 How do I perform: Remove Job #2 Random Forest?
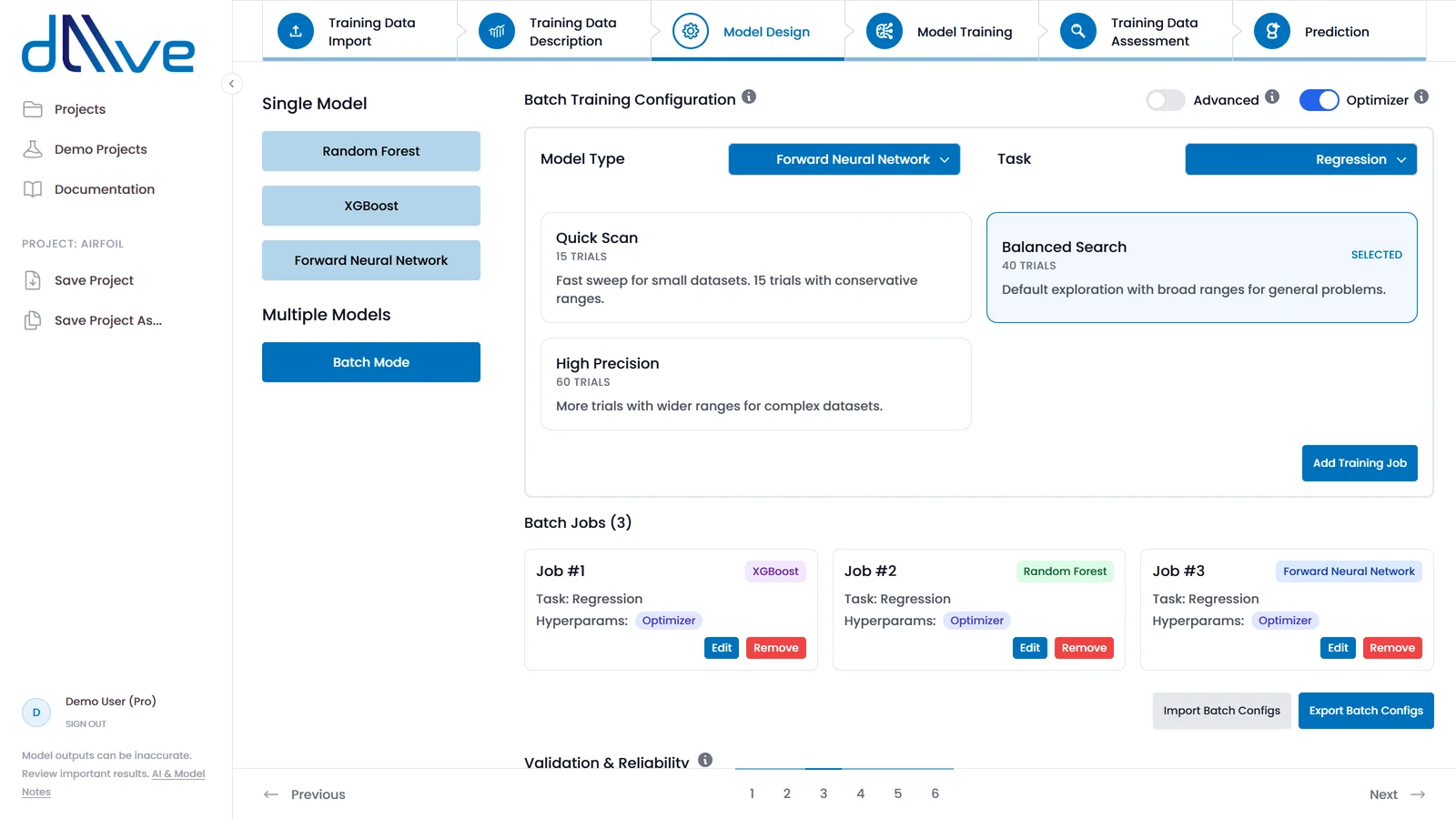(x=1084, y=648)
